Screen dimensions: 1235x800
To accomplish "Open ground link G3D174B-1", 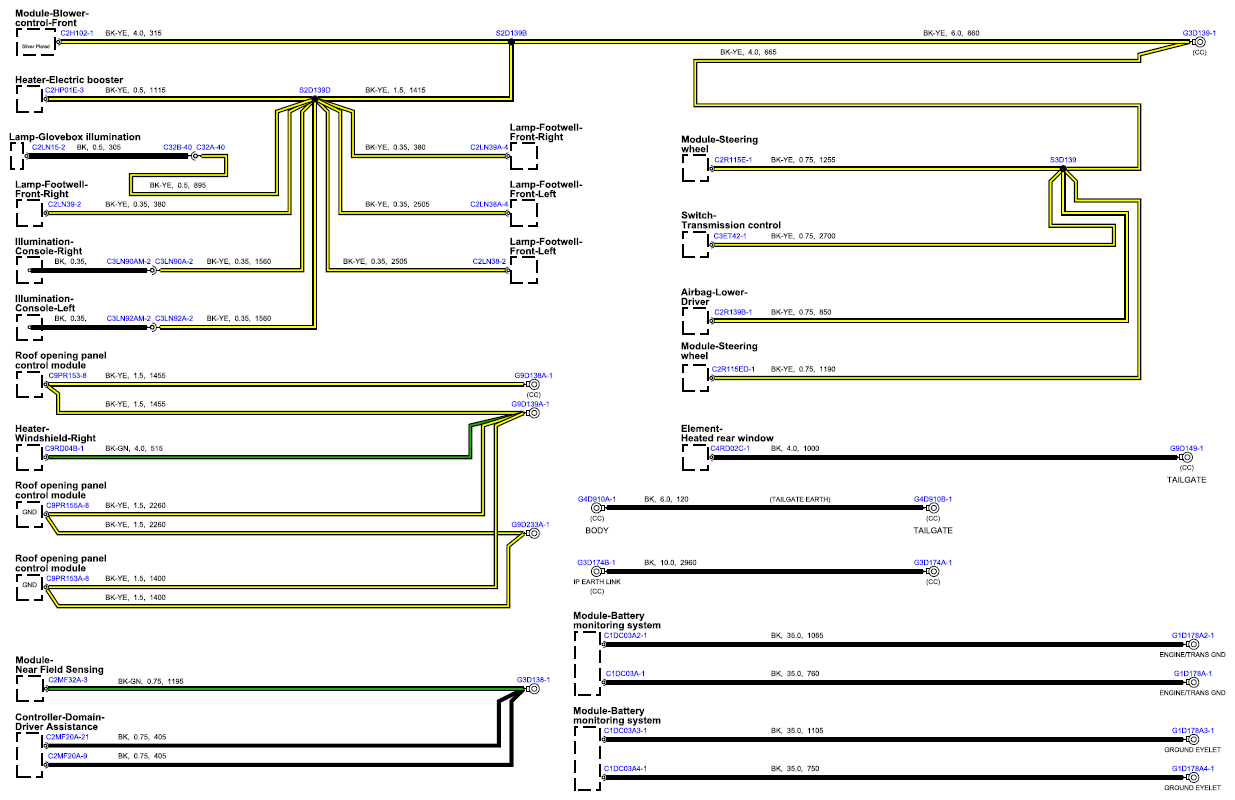I will 597,563.
